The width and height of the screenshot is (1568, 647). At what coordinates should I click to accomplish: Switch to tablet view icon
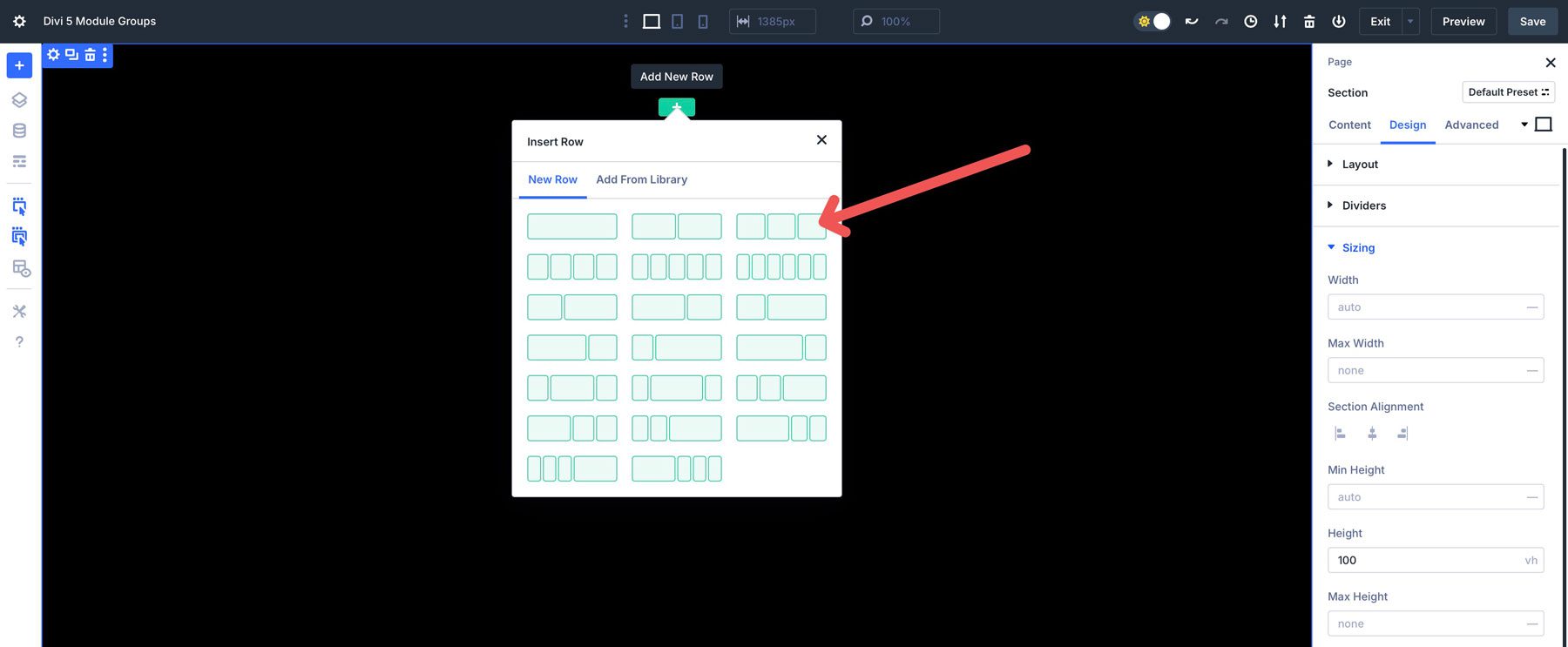(x=677, y=22)
